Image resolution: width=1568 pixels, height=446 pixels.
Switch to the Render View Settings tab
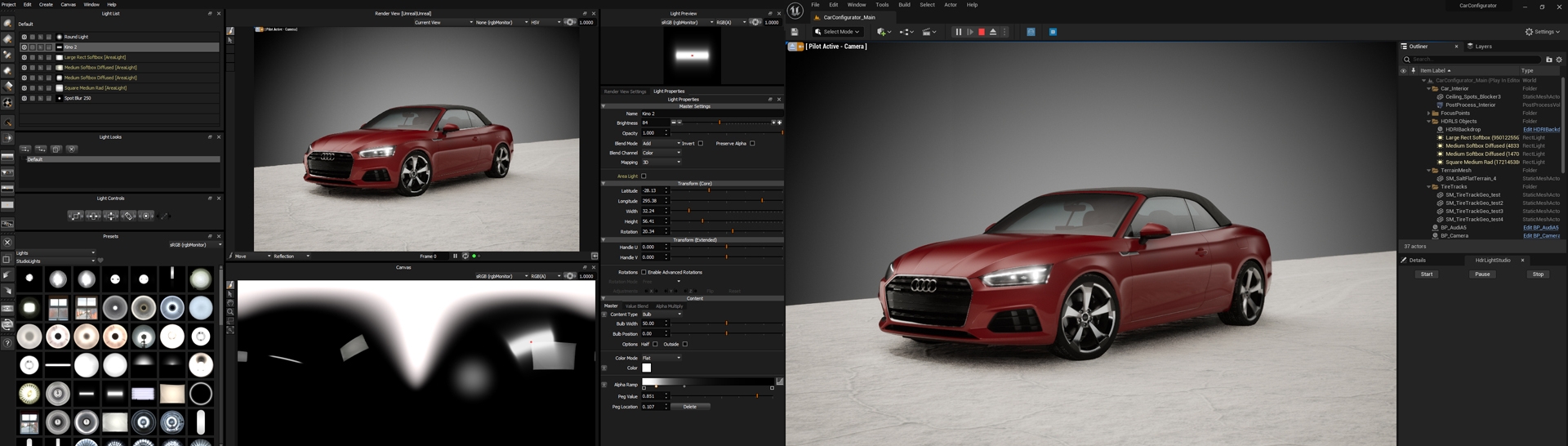pos(625,91)
